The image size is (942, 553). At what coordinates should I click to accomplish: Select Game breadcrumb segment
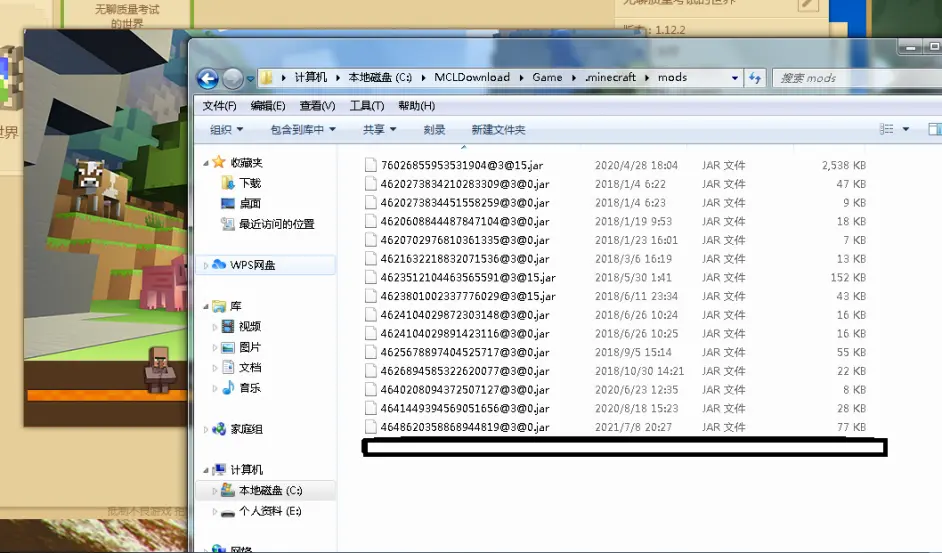point(547,78)
